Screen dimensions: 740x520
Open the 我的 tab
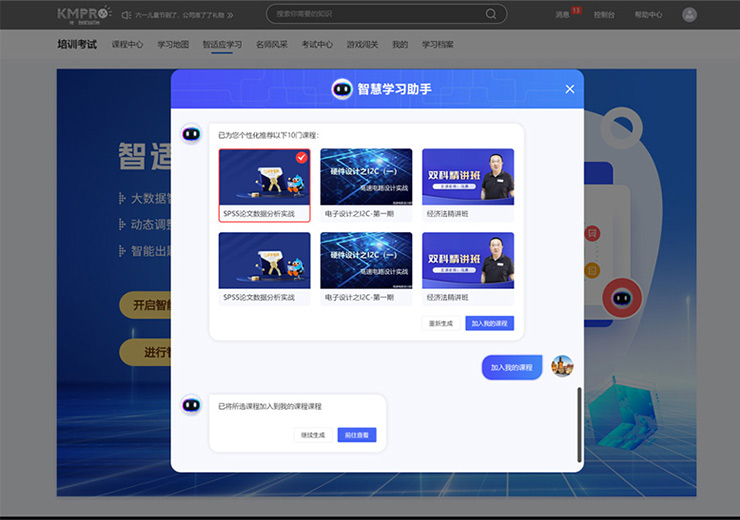tap(400, 44)
